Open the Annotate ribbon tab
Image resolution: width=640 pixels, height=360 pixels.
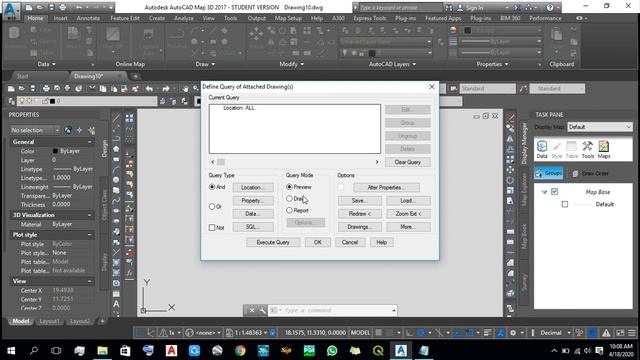click(88, 18)
